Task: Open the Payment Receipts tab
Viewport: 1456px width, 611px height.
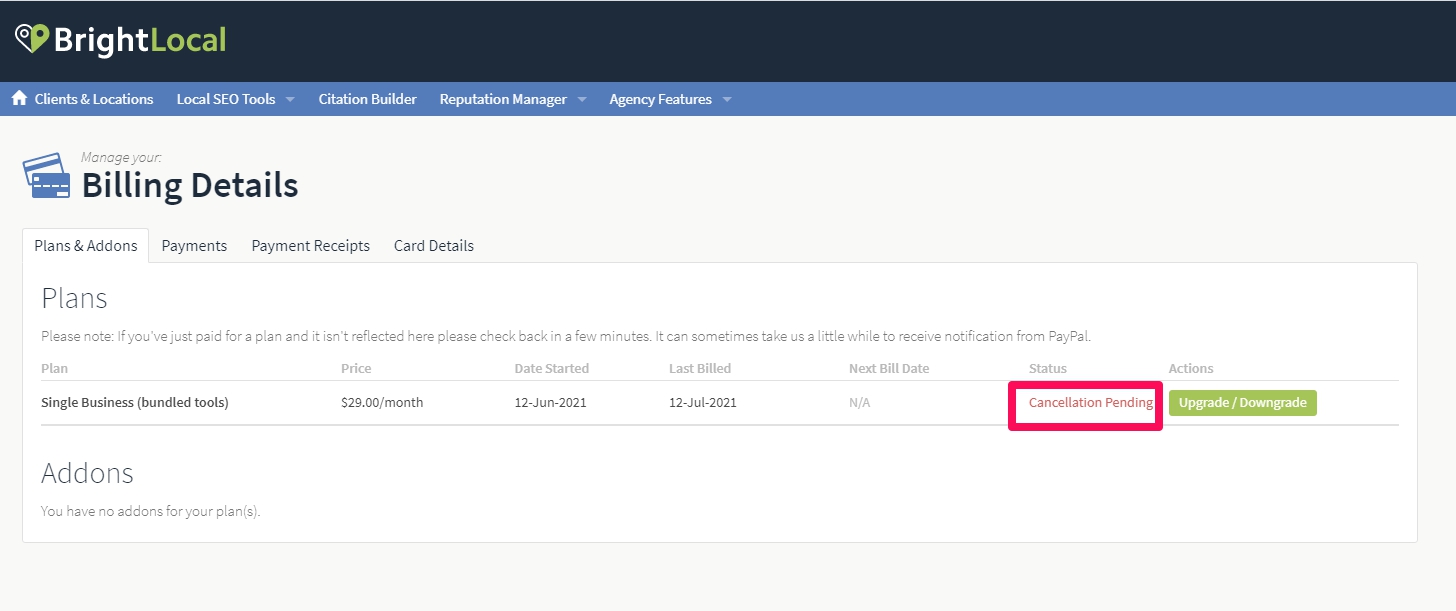Action: click(x=310, y=246)
